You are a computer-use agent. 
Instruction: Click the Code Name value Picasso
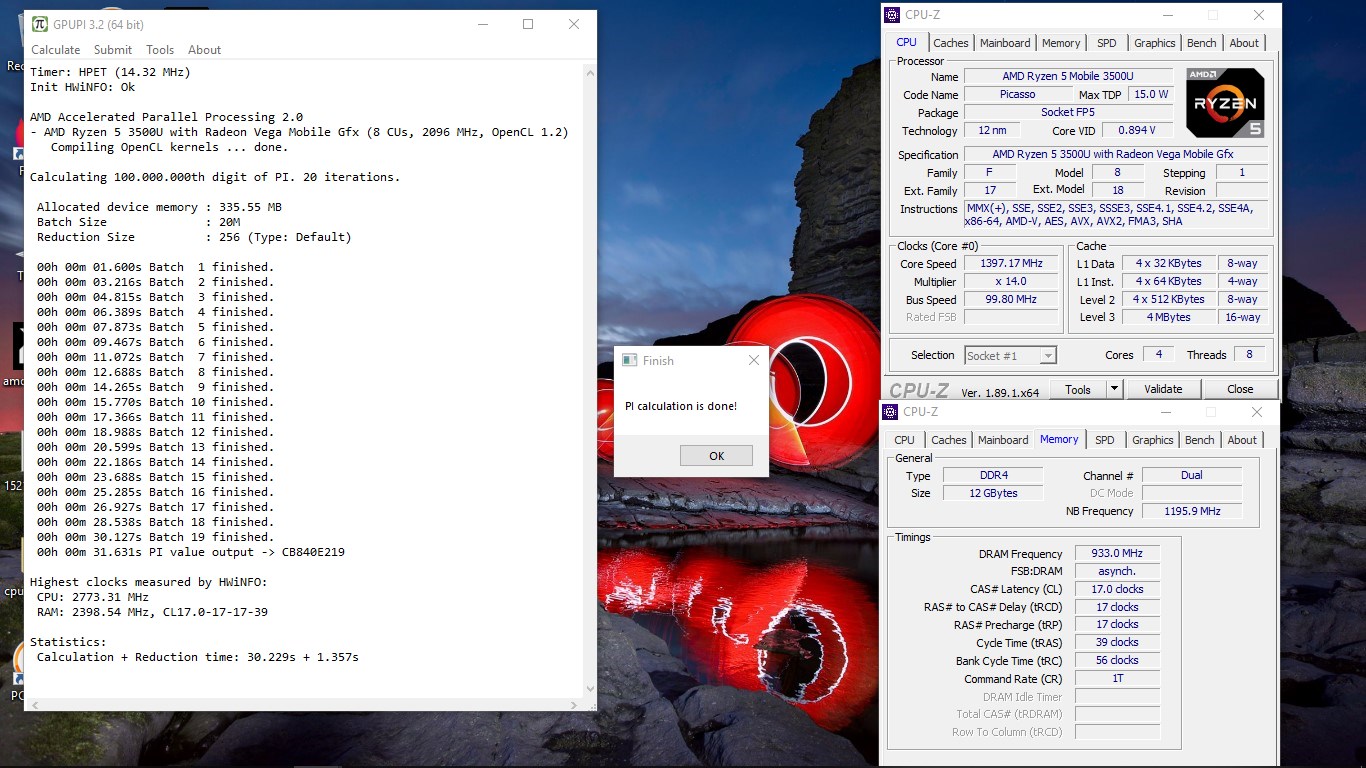pos(1018,95)
